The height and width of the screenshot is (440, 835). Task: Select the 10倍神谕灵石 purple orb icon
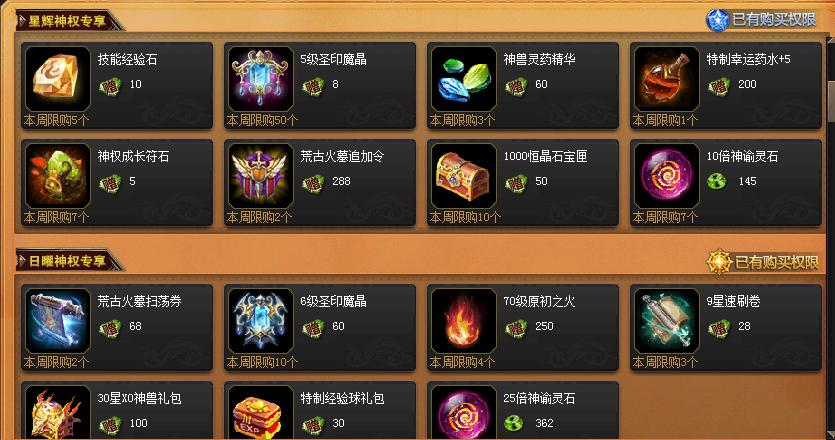coord(667,176)
